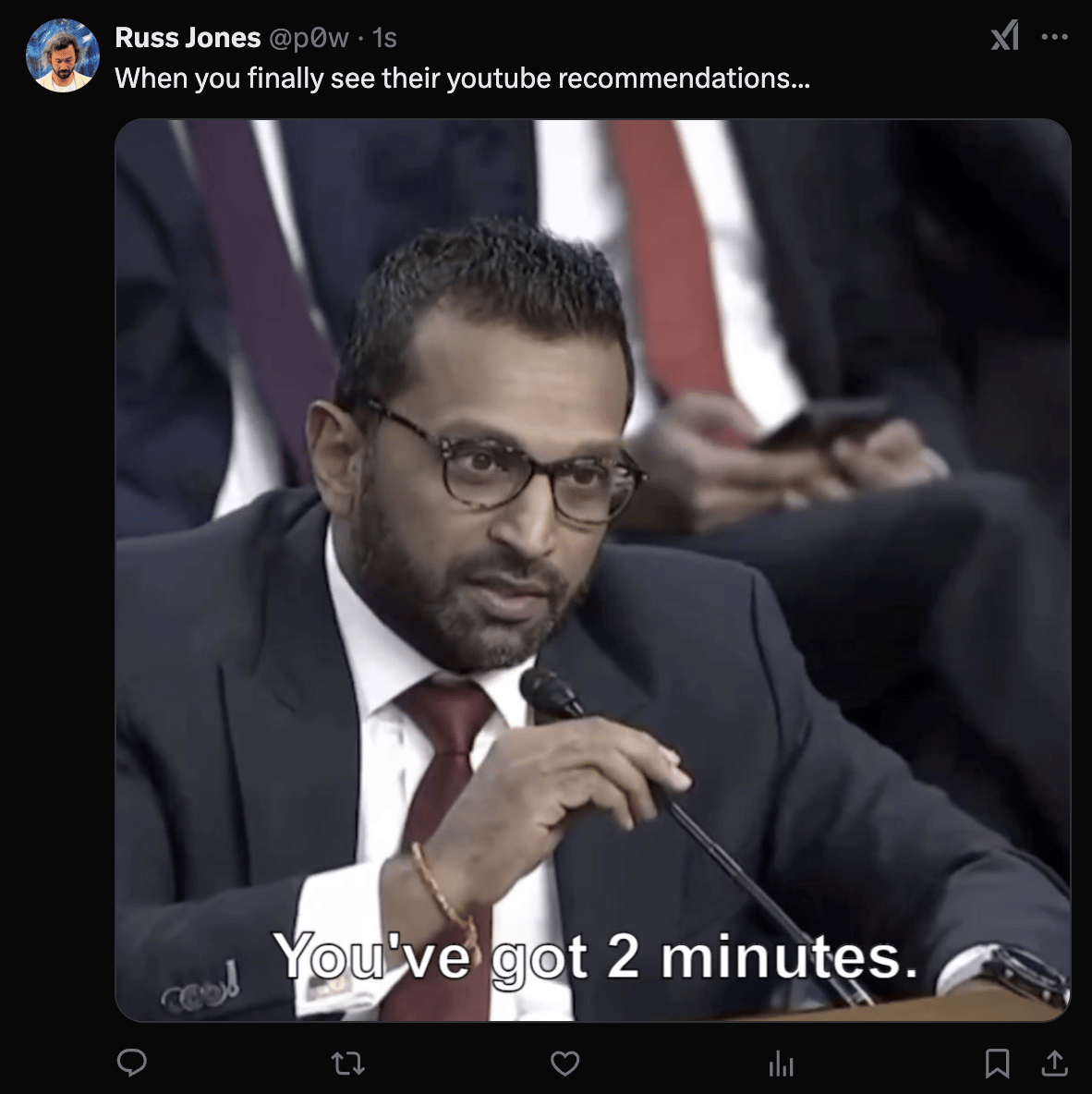Like the post with the heart icon

point(565,1064)
